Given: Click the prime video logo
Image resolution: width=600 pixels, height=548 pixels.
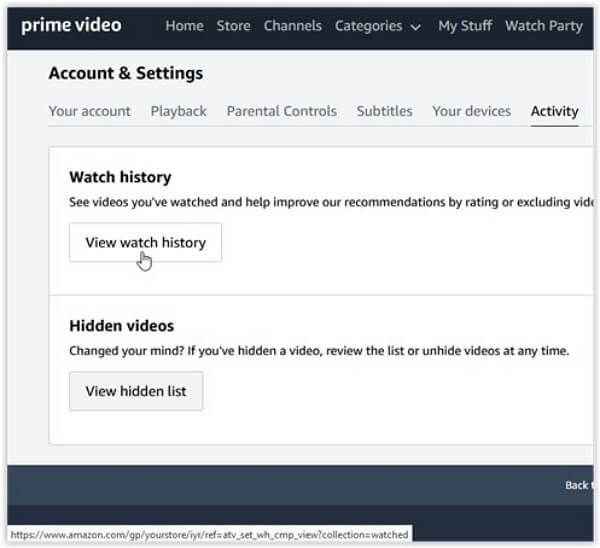Looking at the screenshot, I should 71,25.
